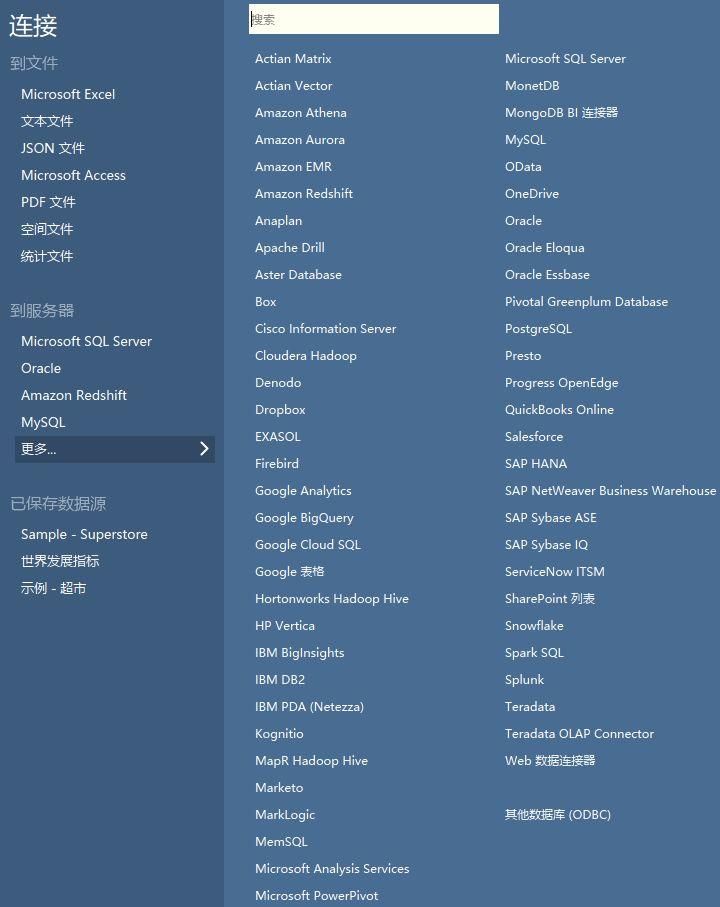Connect to a Microsoft Excel file
Screen dimensions: 720x907
[68, 94]
